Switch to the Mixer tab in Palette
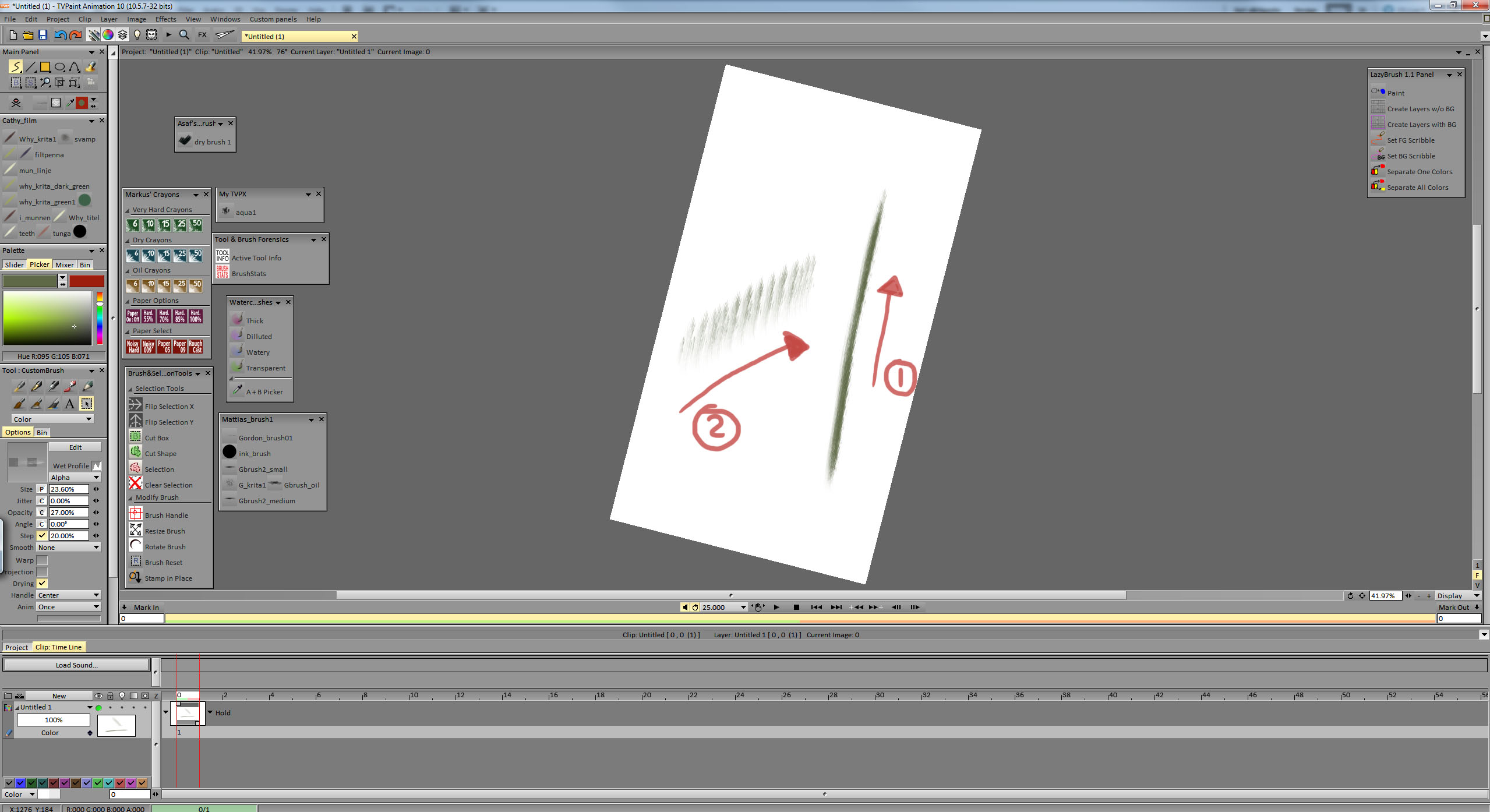 pyautogui.click(x=65, y=265)
